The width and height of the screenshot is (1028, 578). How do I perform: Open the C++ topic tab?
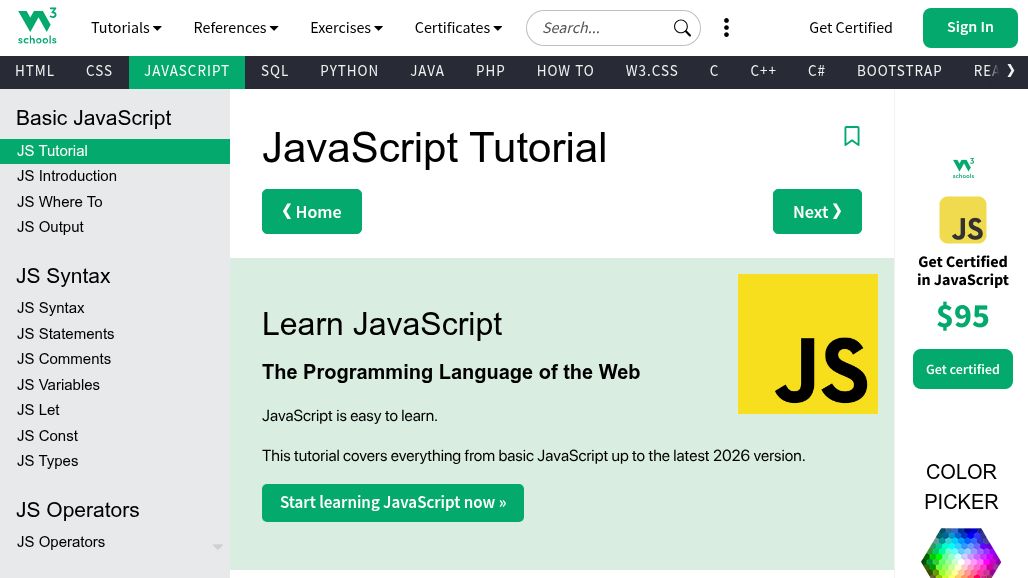tap(763, 71)
